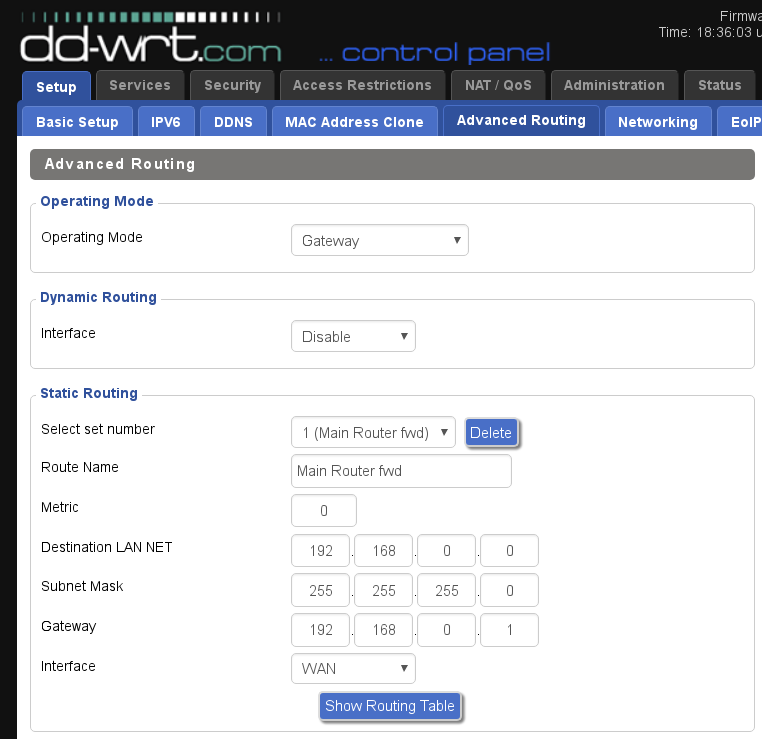Image resolution: width=762 pixels, height=739 pixels.
Task: Open the Basic Setup sub-tab
Action: pyautogui.click(x=77, y=122)
